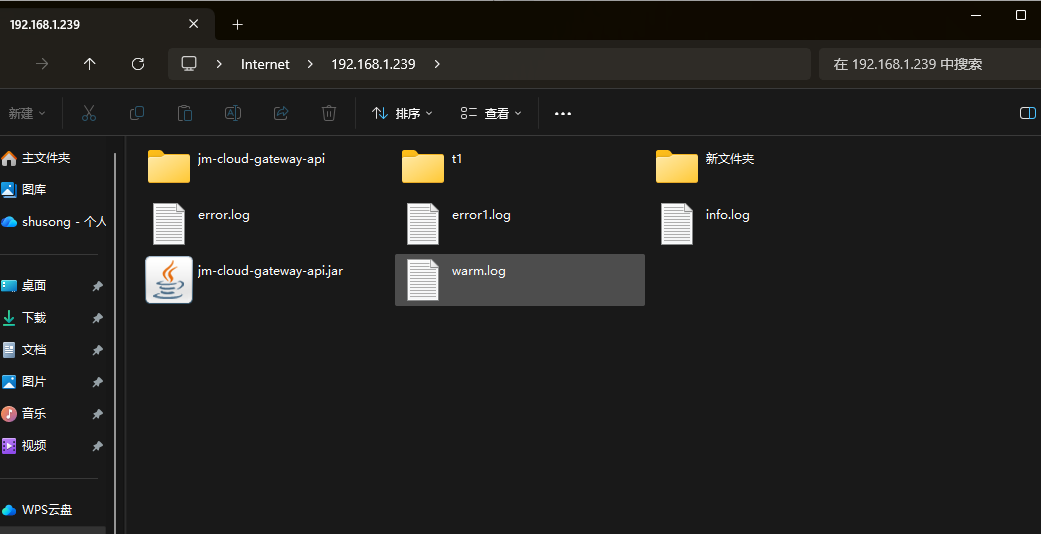Image resolution: width=1041 pixels, height=534 pixels.
Task: Unpin 桌面 from quick access
Action: coord(97,286)
